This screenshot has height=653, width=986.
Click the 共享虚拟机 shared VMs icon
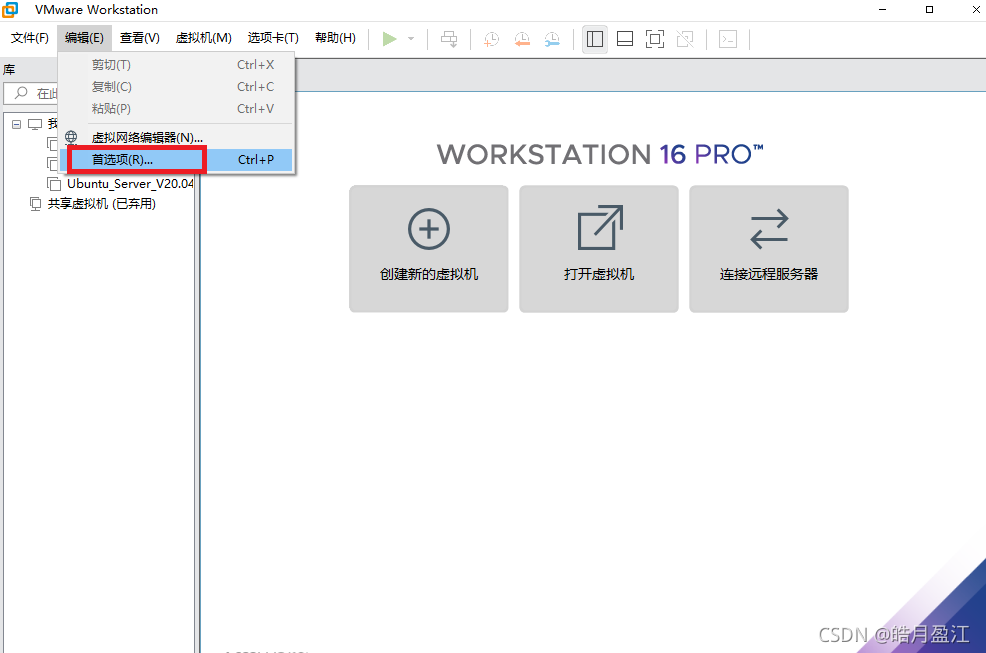click(35, 204)
